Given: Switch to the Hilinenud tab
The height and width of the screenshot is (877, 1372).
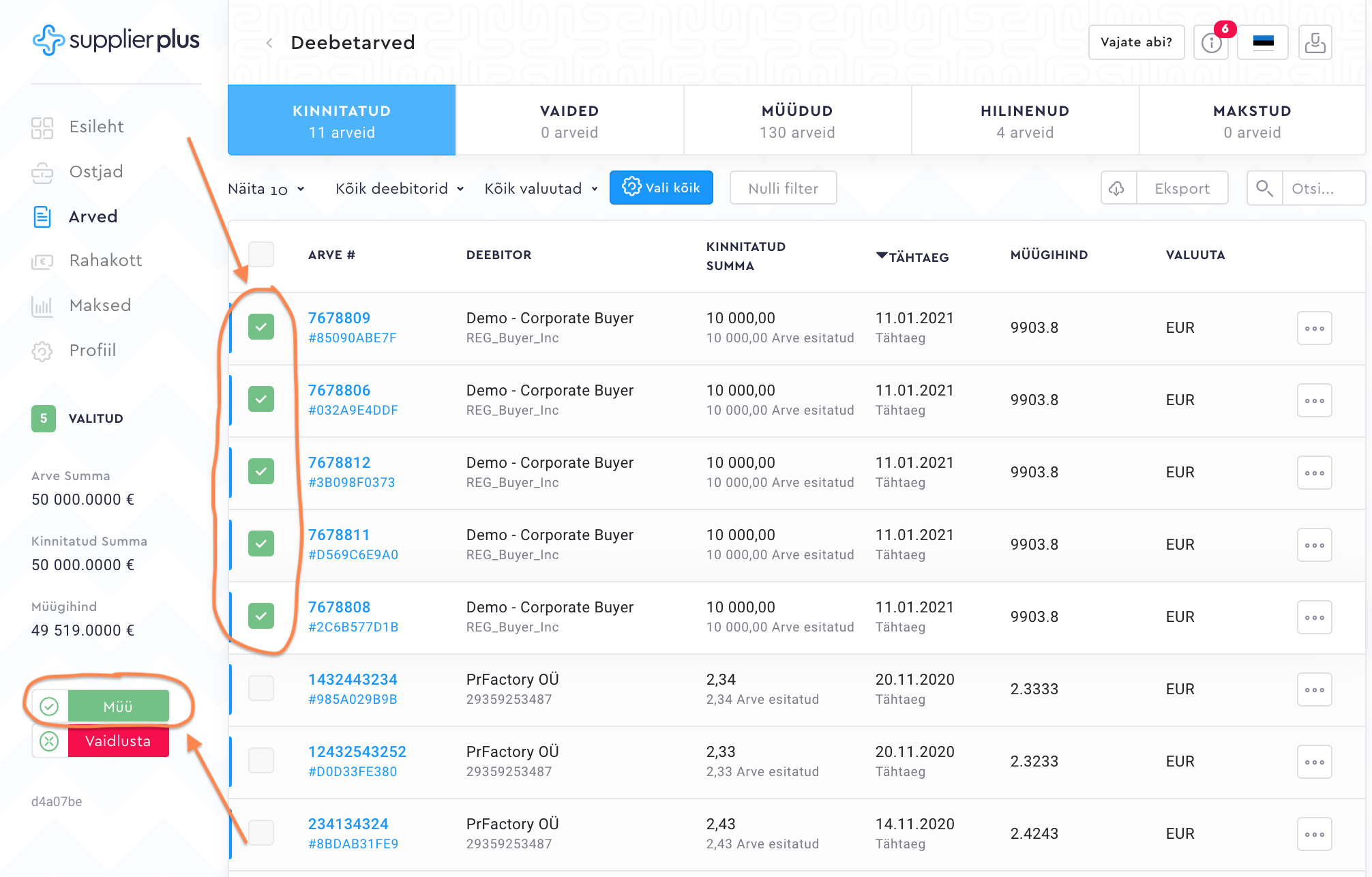Looking at the screenshot, I should [1025, 121].
